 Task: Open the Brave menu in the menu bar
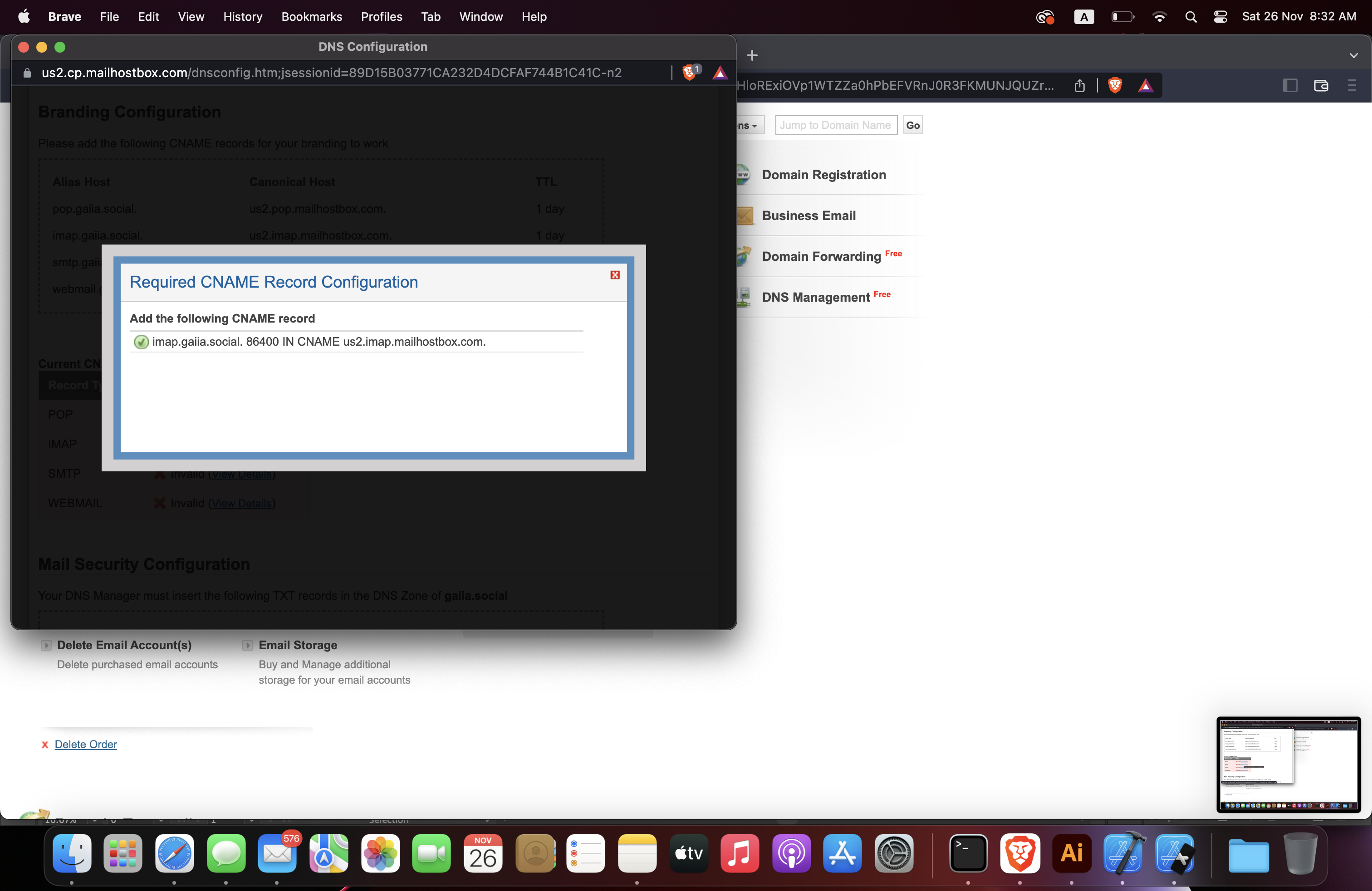(64, 17)
